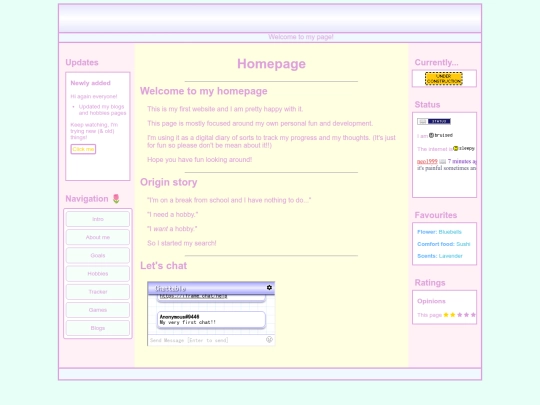Click the 'Status' sidebar heading
The image size is (540, 405).
click(x=427, y=105)
